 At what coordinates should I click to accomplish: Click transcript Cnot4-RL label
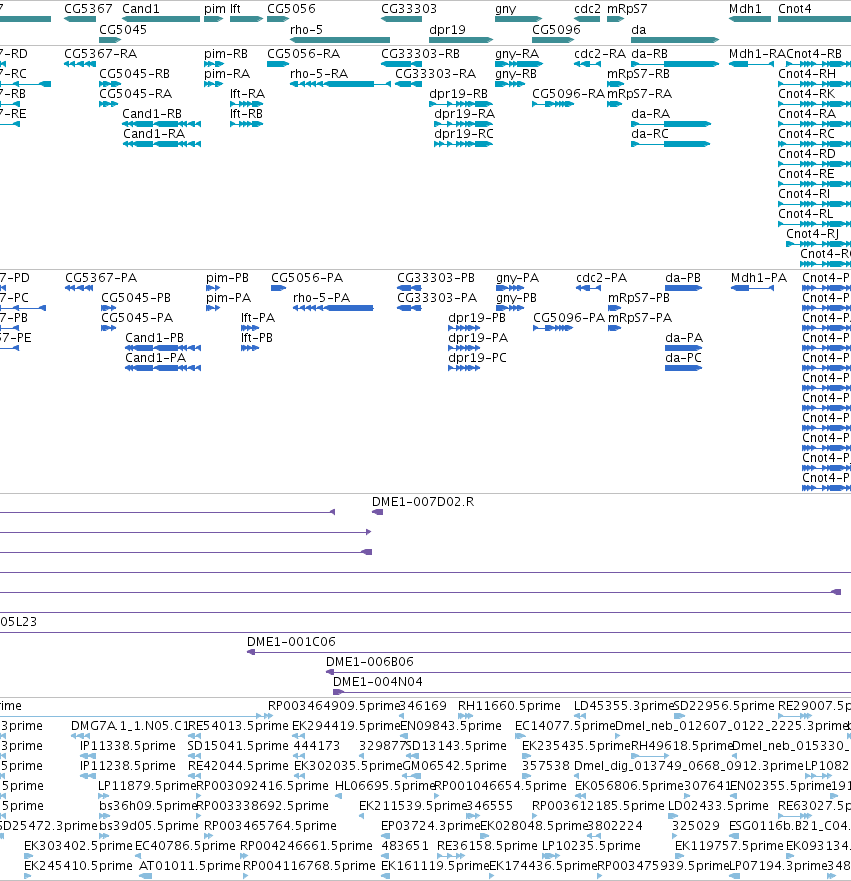point(806,214)
